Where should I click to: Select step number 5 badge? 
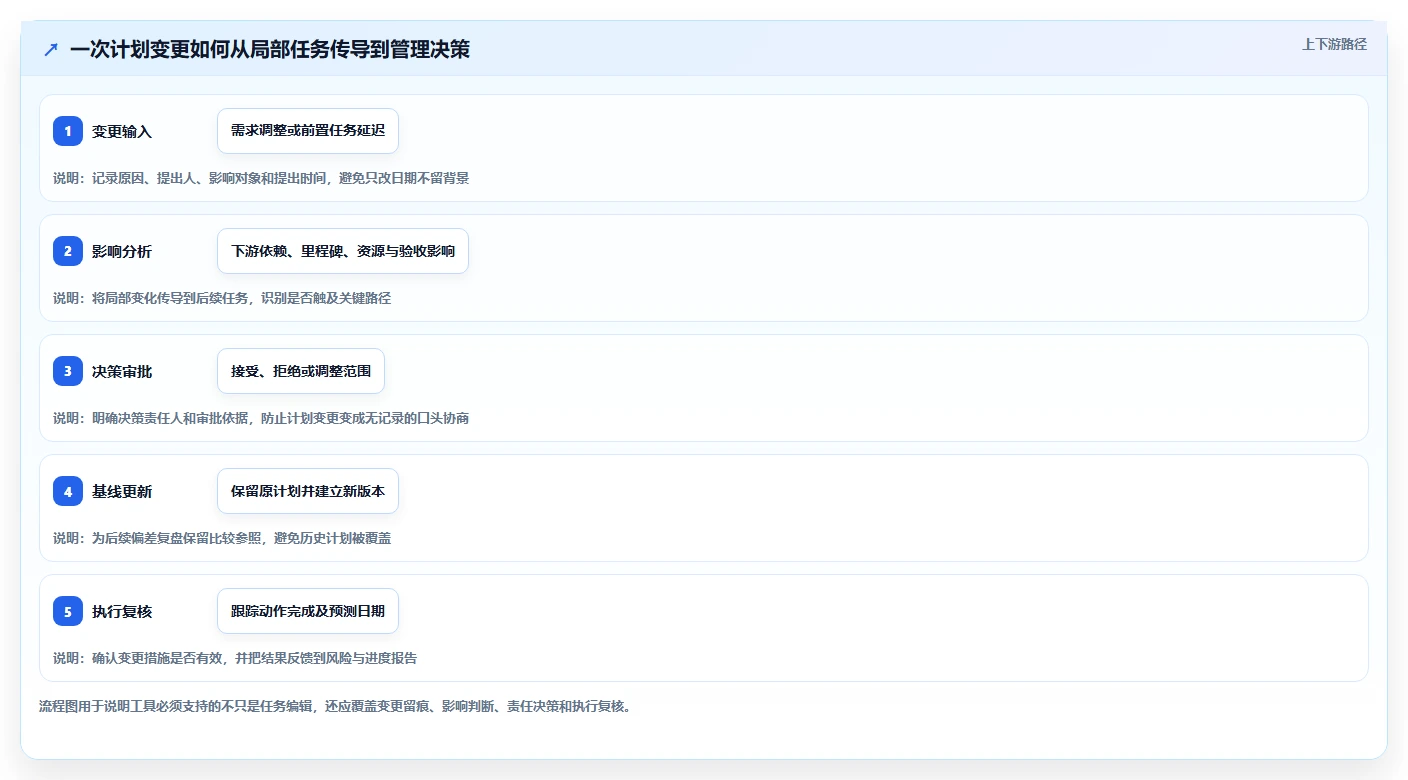tap(68, 611)
